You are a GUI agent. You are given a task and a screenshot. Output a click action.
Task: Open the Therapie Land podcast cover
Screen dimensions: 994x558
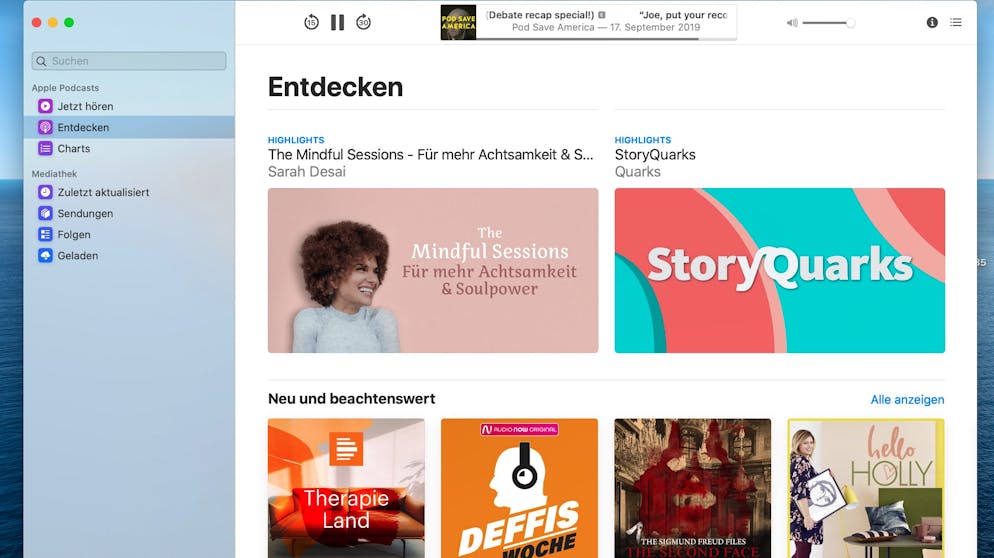coord(346,488)
